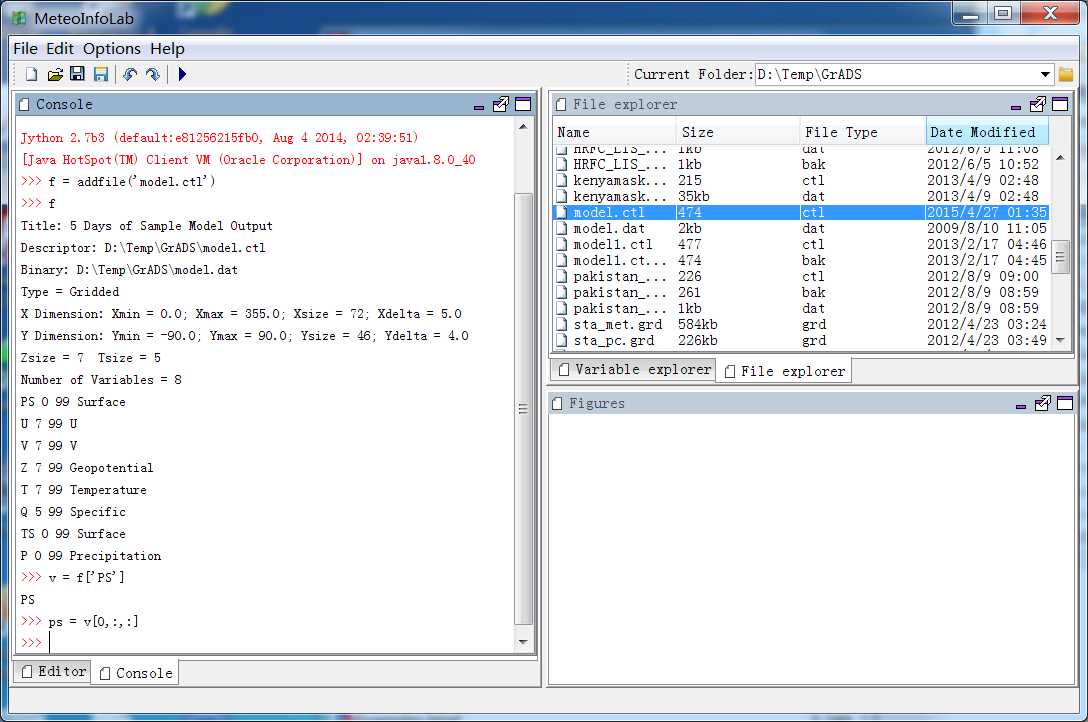
Task: Open the Edit menu
Action: [x=60, y=49]
